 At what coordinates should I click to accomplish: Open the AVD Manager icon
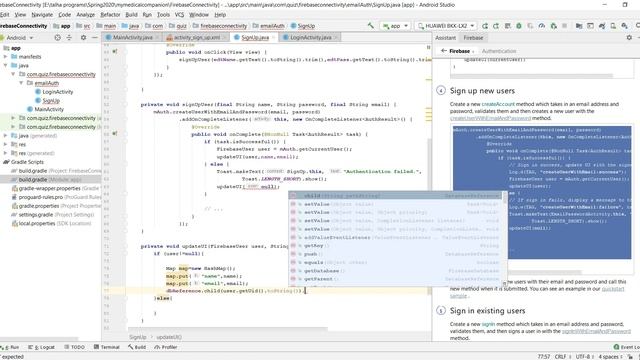[613, 26]
